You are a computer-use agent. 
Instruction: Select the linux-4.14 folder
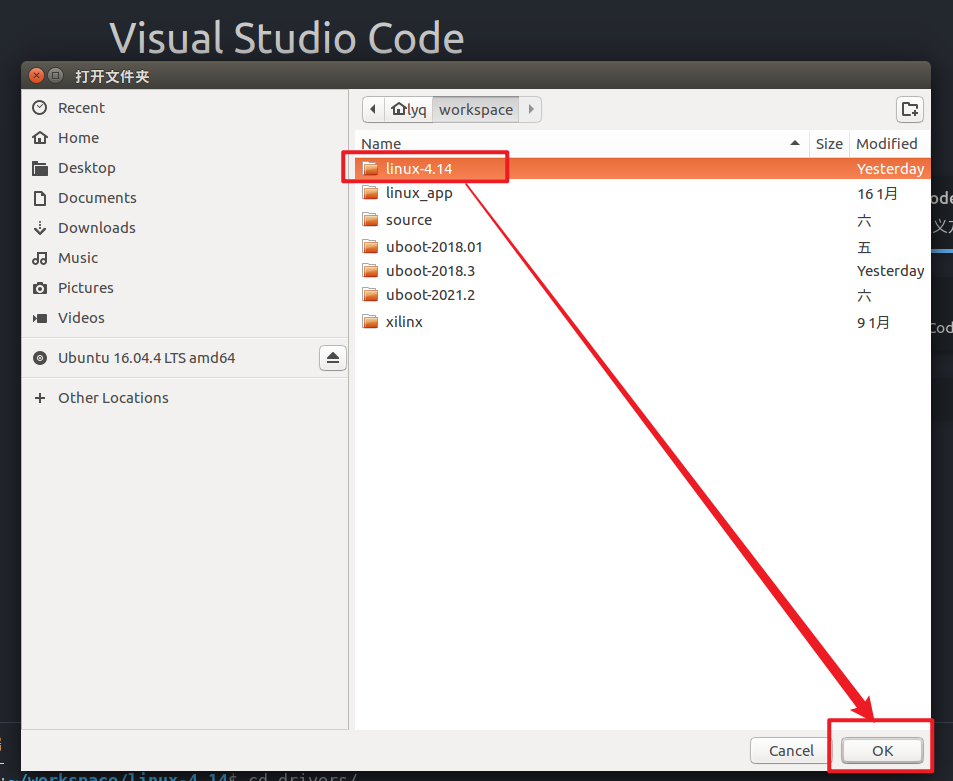coord(642,169)
